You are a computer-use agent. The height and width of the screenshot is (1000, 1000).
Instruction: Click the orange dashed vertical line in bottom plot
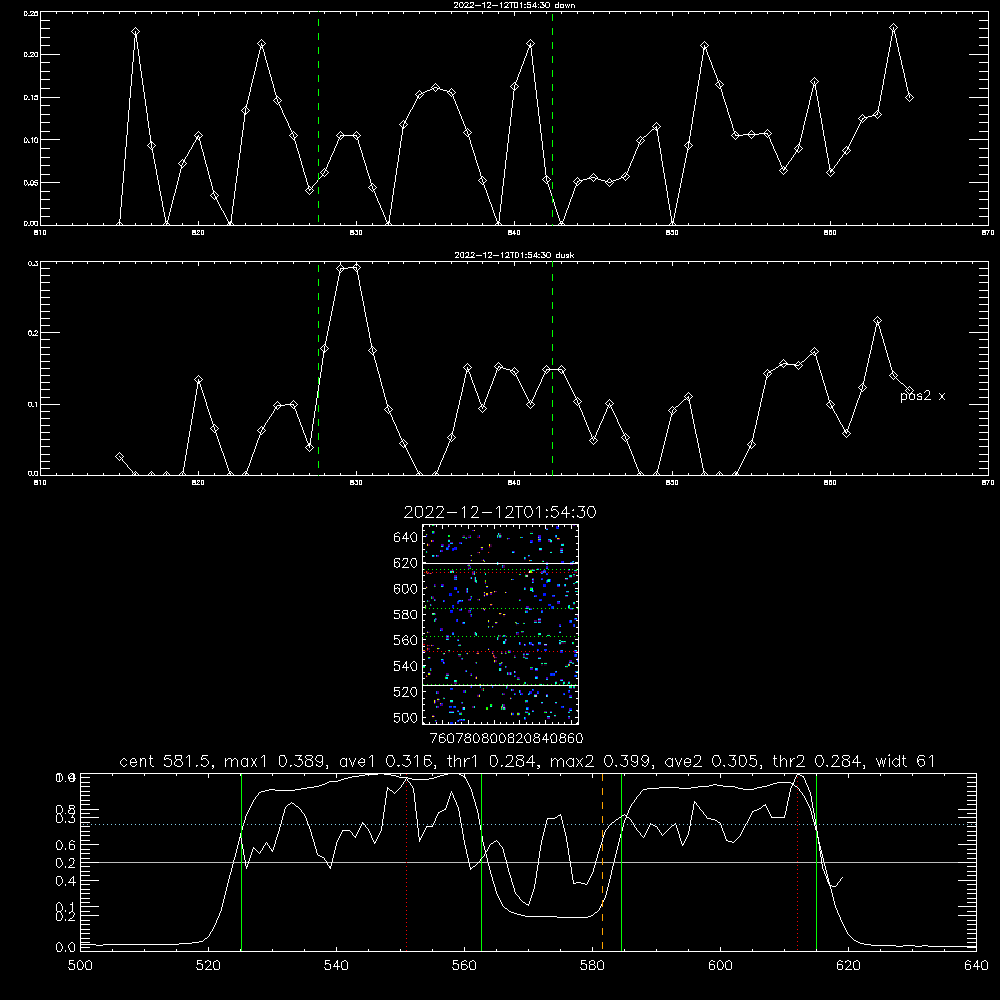tap(602, 862)
